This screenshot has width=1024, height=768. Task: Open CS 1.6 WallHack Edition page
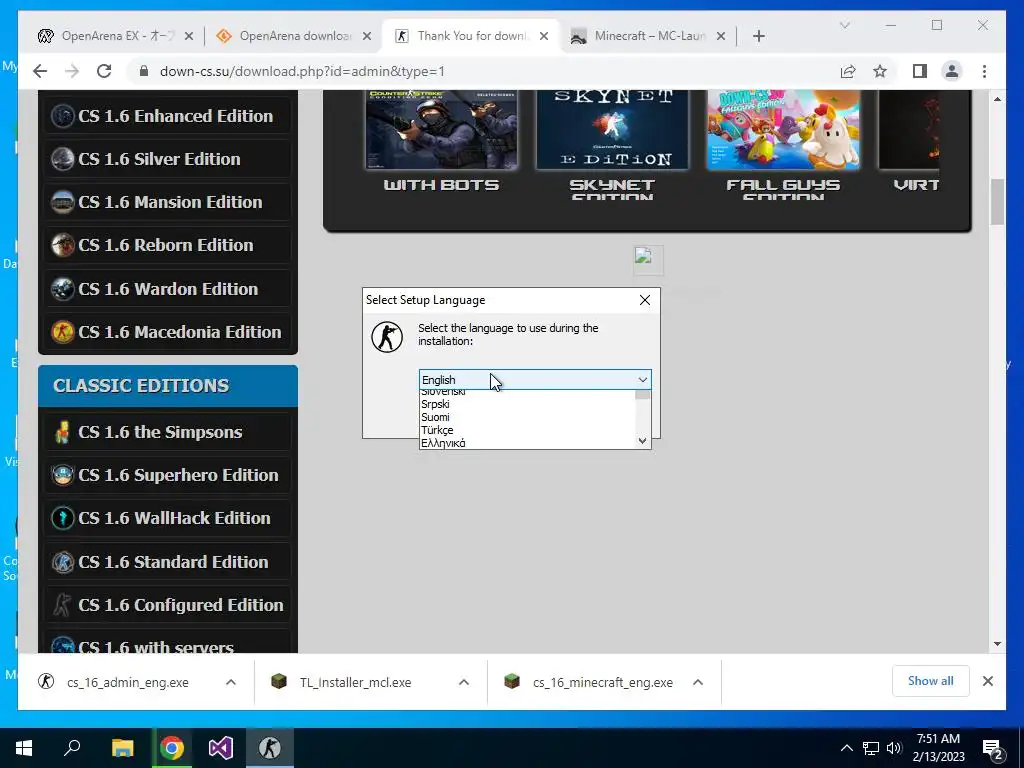click(174, 519)
